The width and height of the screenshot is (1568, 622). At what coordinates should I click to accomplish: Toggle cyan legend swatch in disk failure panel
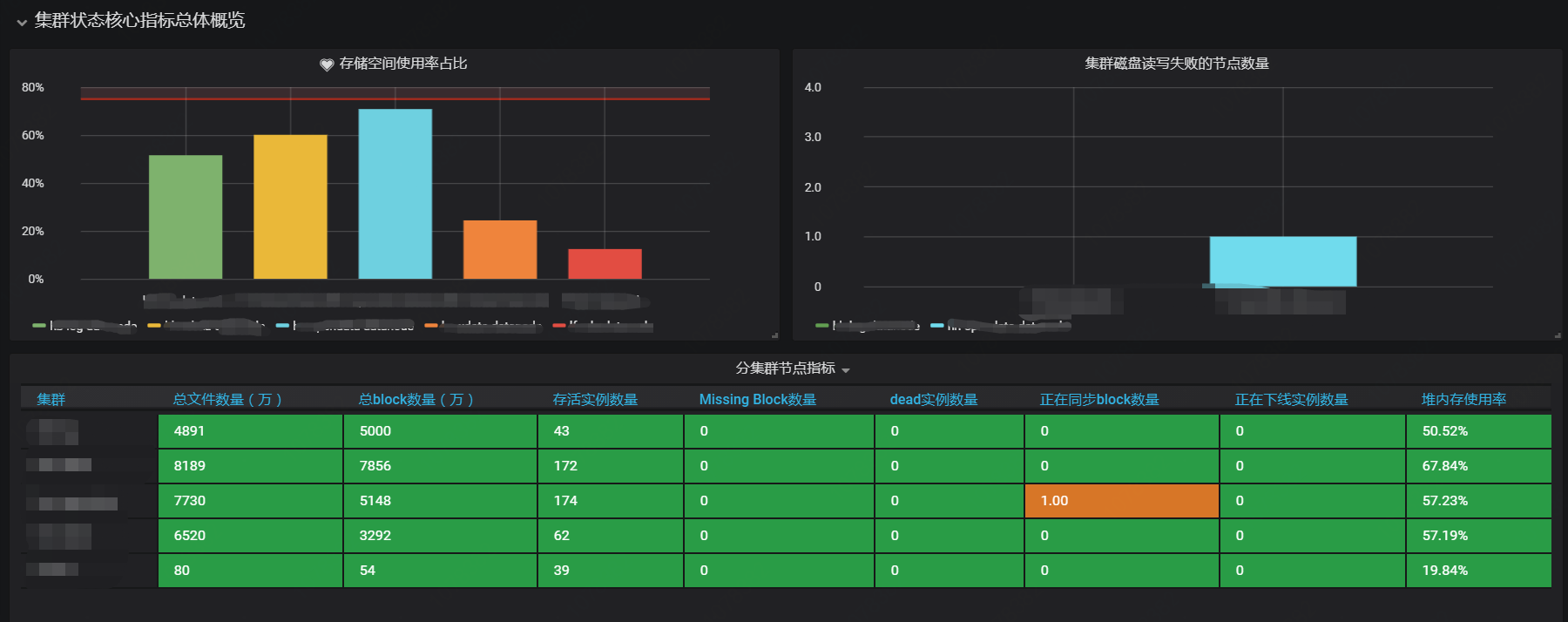coord(937,325)
